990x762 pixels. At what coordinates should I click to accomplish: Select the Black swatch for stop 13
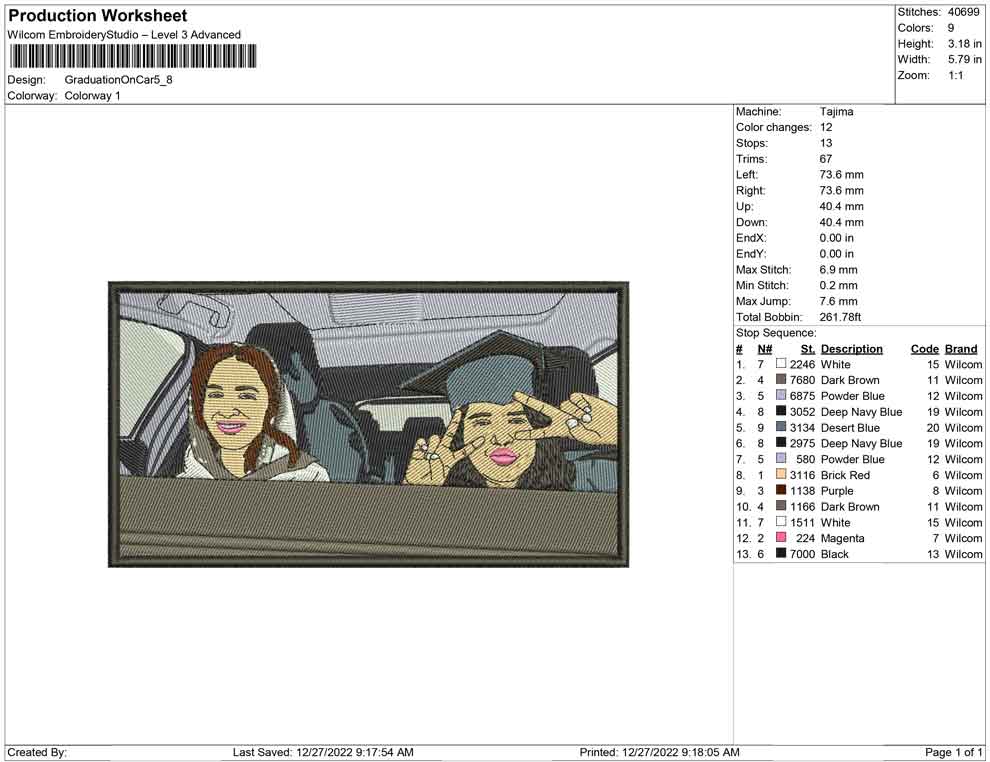pyautogui.click(x=780, y=554)
